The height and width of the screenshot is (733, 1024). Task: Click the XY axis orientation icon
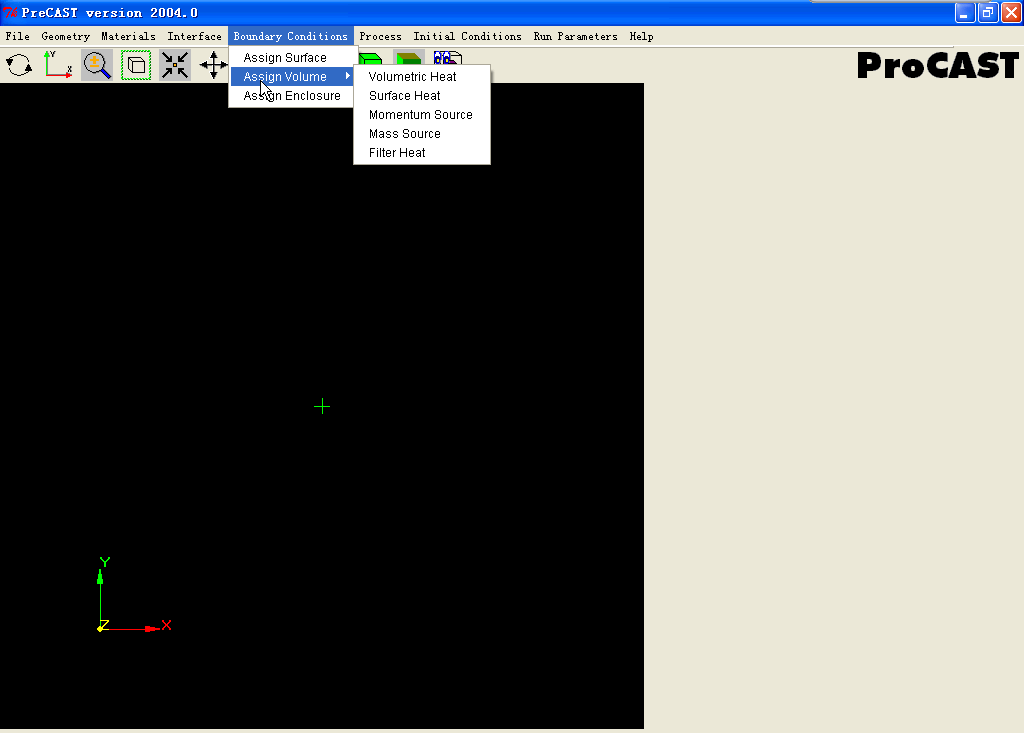57,65
